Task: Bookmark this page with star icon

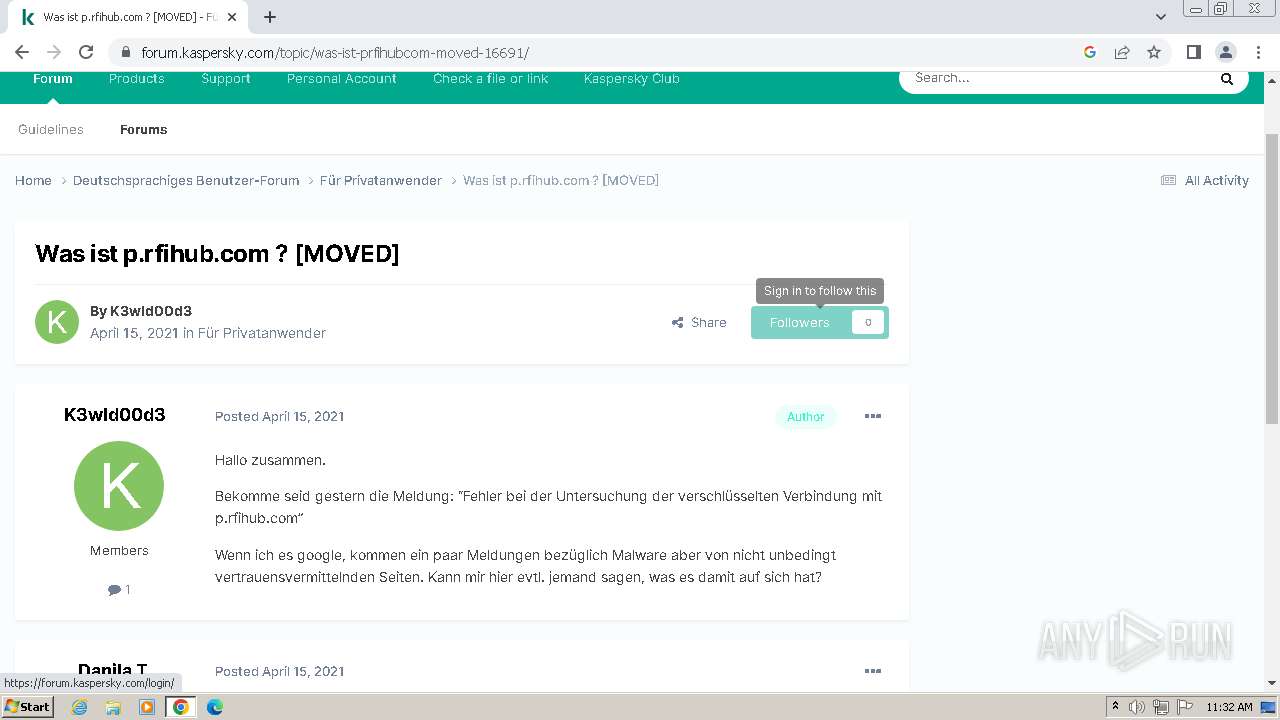Action: [x=1154, y=52]
